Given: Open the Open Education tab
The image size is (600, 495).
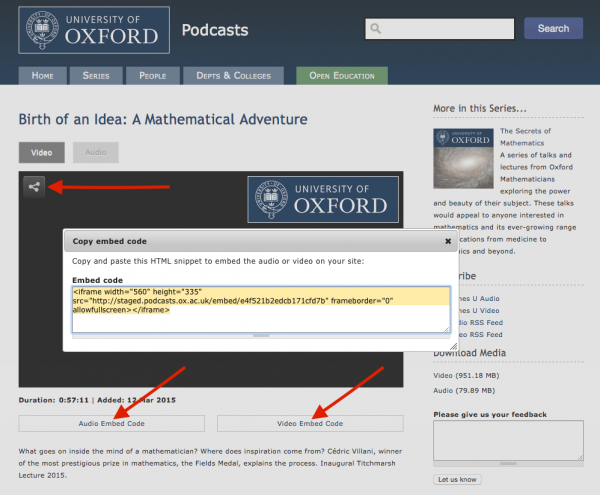Looking at the screenshot, I should point(342,76).
